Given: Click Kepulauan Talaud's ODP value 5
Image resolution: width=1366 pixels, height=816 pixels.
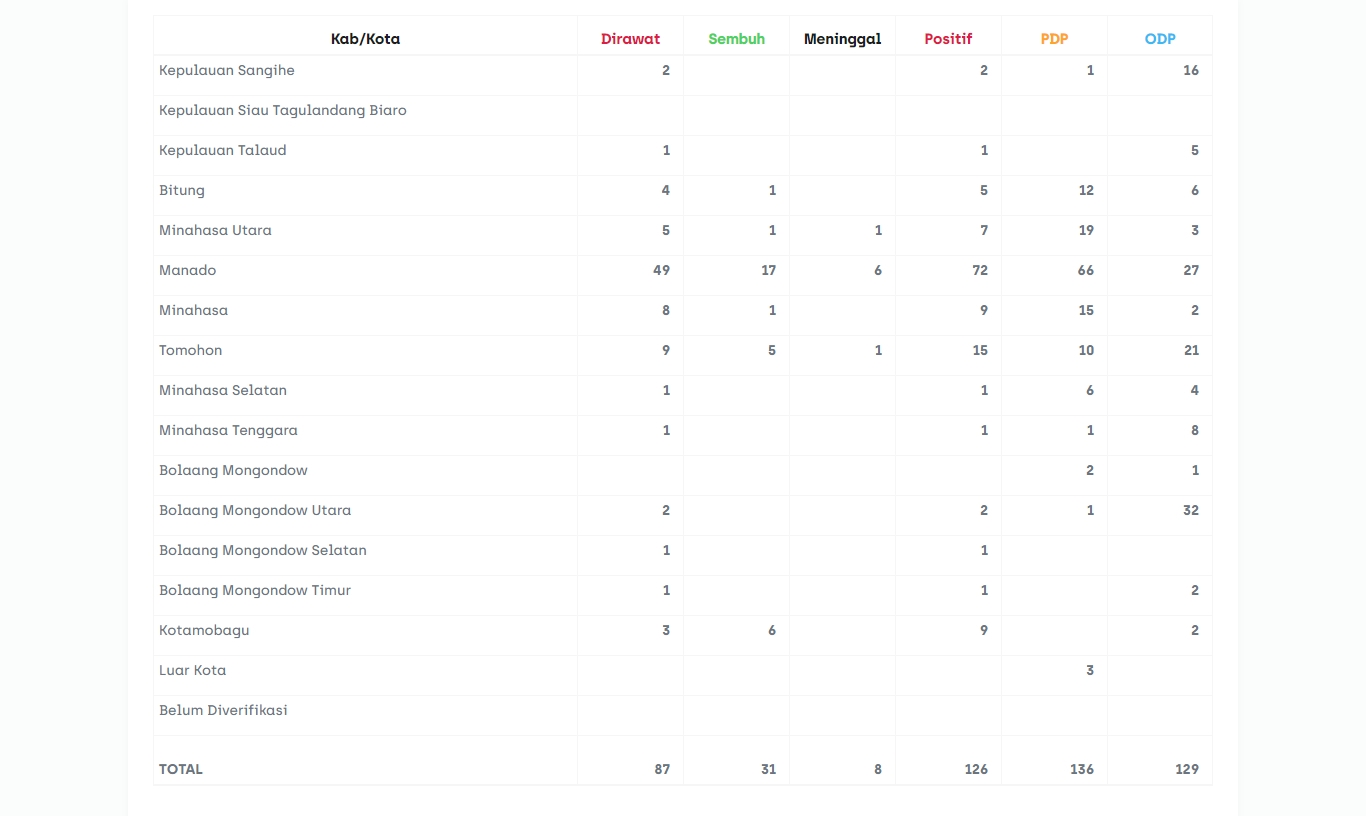Looking at the screenshot, I should pos(1195,150).
